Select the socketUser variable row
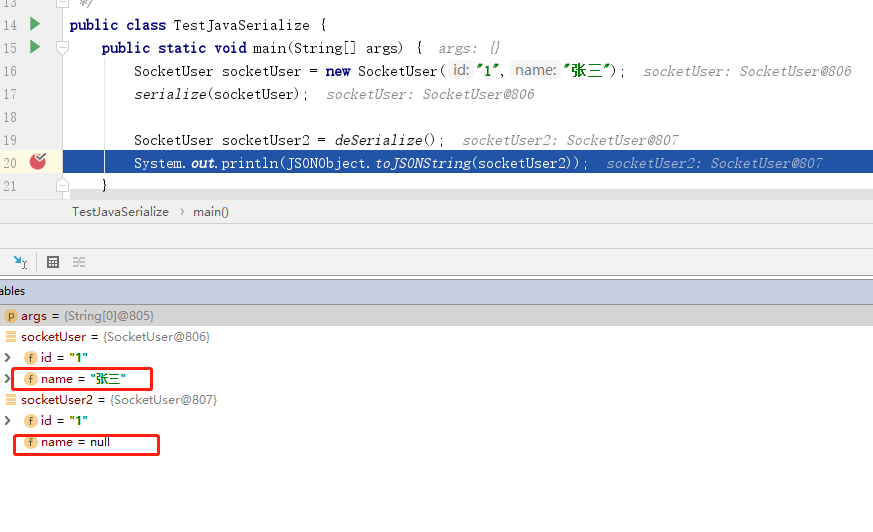Screen dimensions: 873x532 436,337
